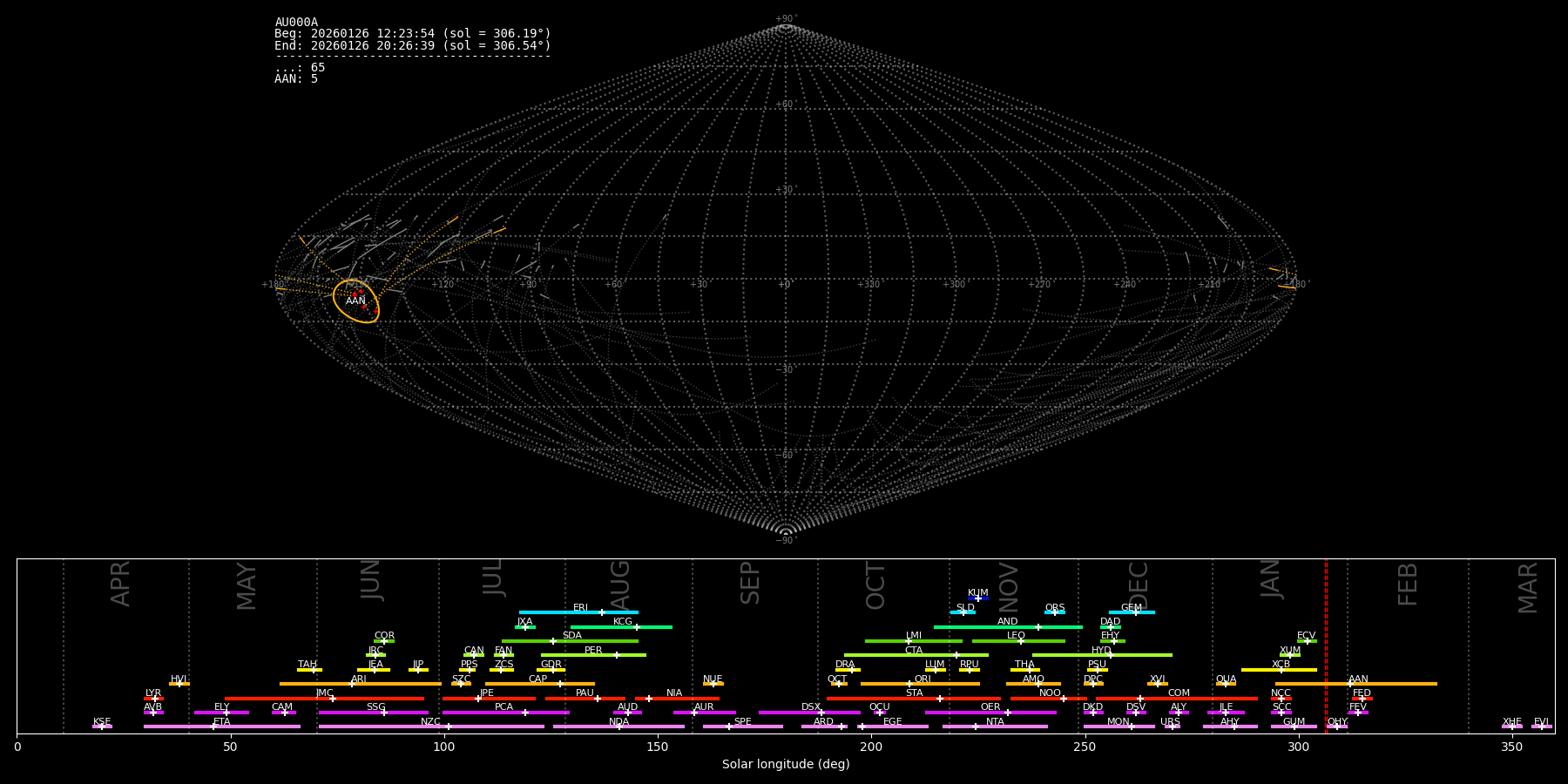
Task: Select the GEM shower label
Action: pyautogui.click(x=1132, y=608)
